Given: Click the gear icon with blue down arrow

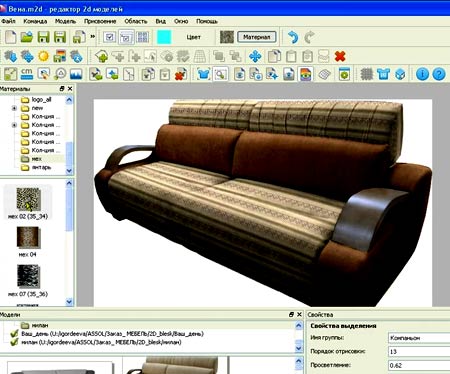Looking at the screenshot, I should point(10,56).
